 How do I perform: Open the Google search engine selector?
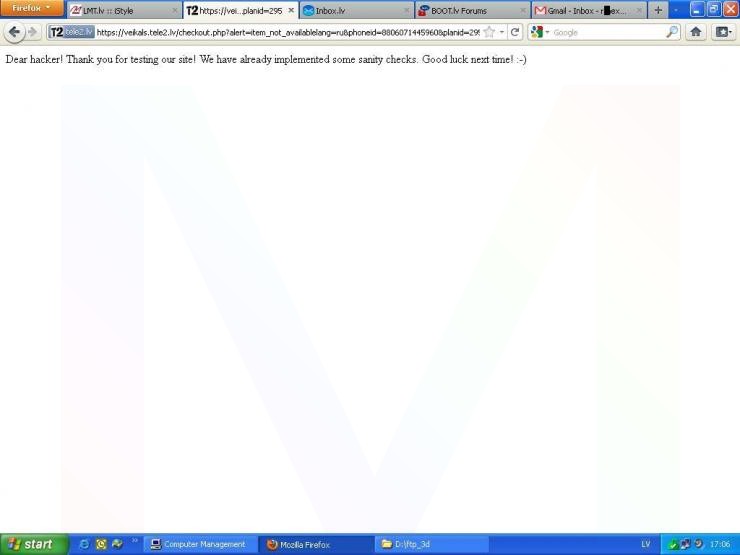coord(540,32)
